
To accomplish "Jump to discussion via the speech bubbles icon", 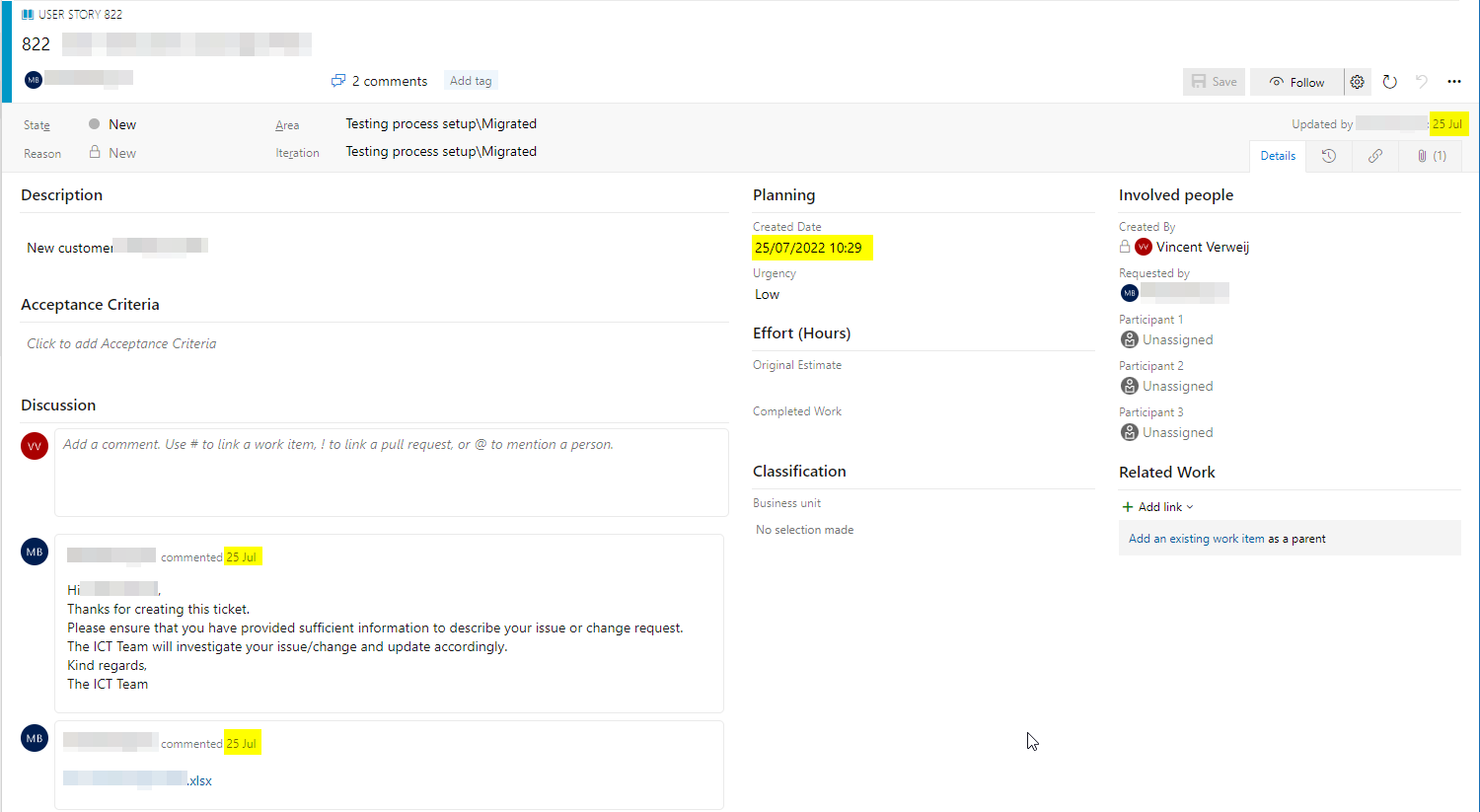I will pyautogui.click(x=338, y=80).
